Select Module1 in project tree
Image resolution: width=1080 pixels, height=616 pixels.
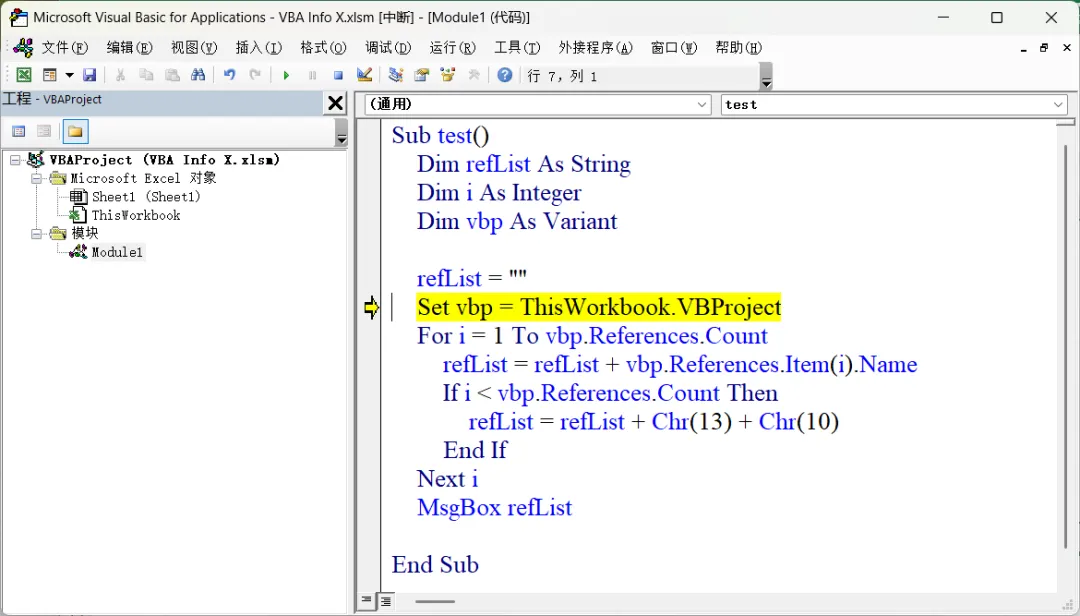pyautogui.click(x=117, y=252)
